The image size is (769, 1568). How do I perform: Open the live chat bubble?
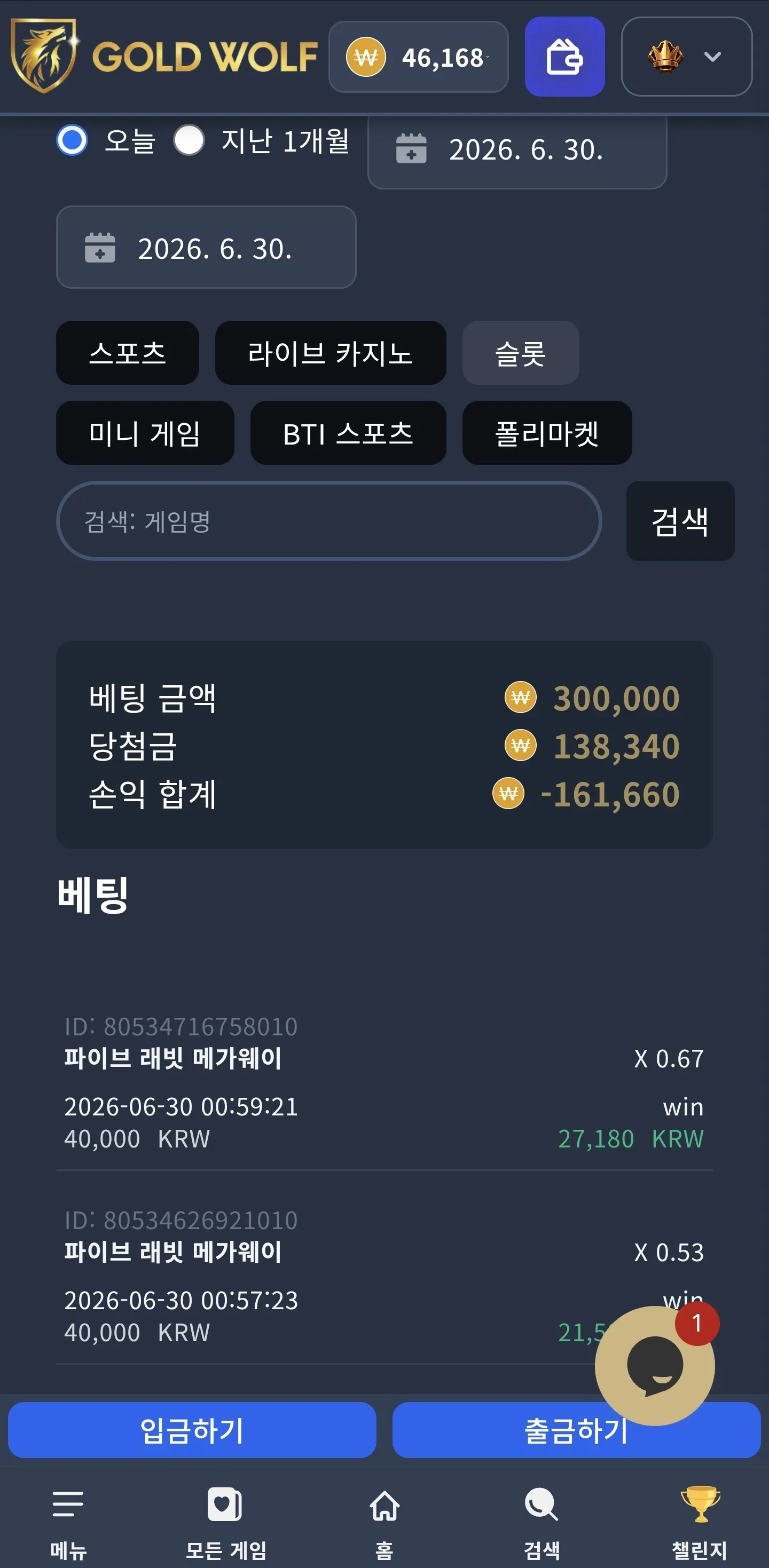(655, 1365)
